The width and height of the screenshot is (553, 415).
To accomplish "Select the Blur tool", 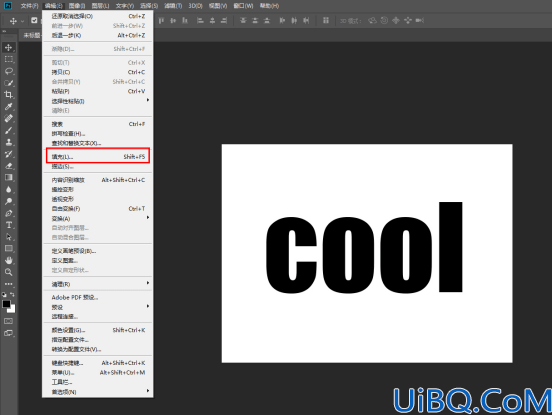I will (9, 190).
